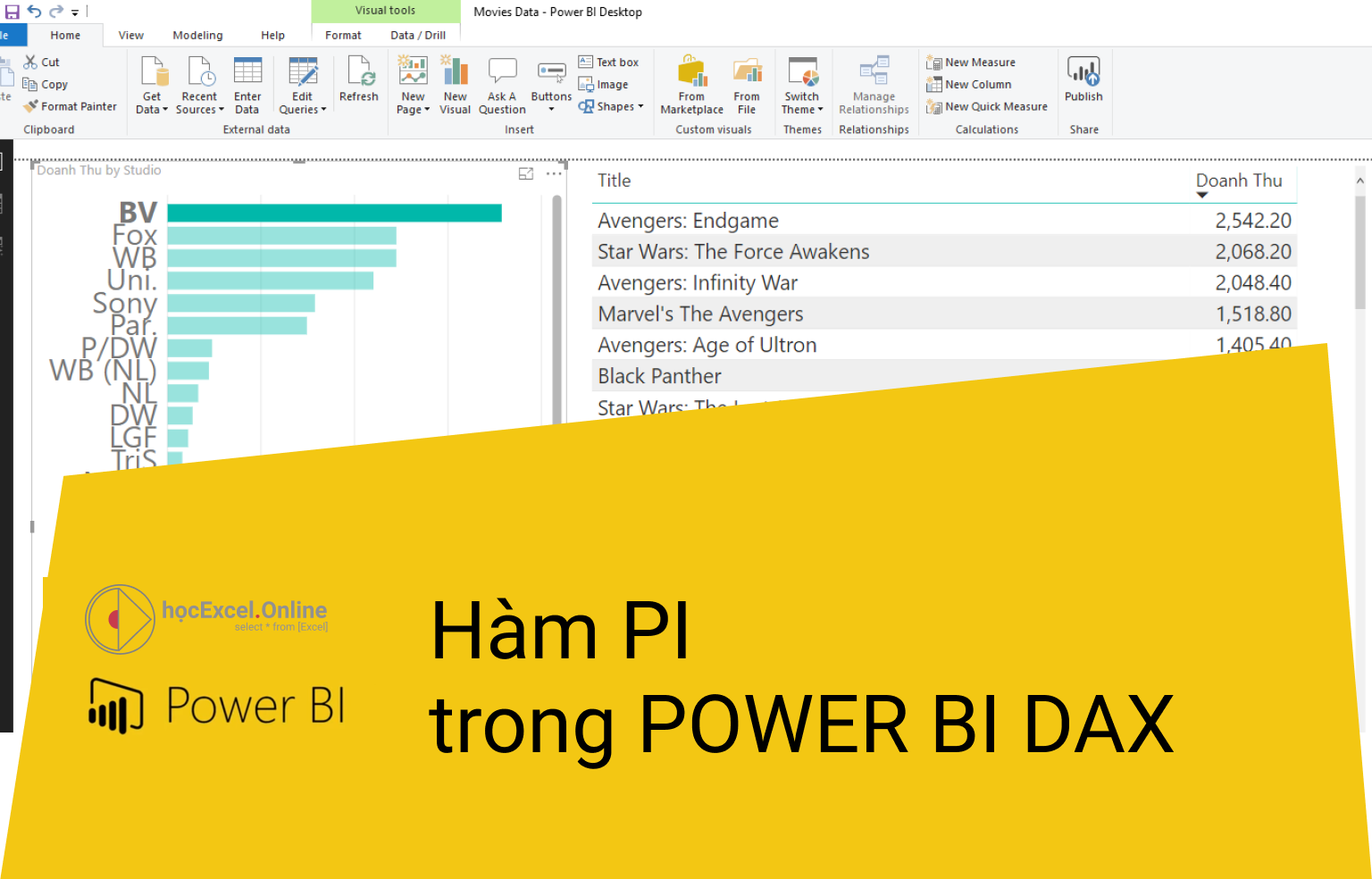Click scroll up arrow of table
Viewport: 1372px width, 879px height.
1360,180
